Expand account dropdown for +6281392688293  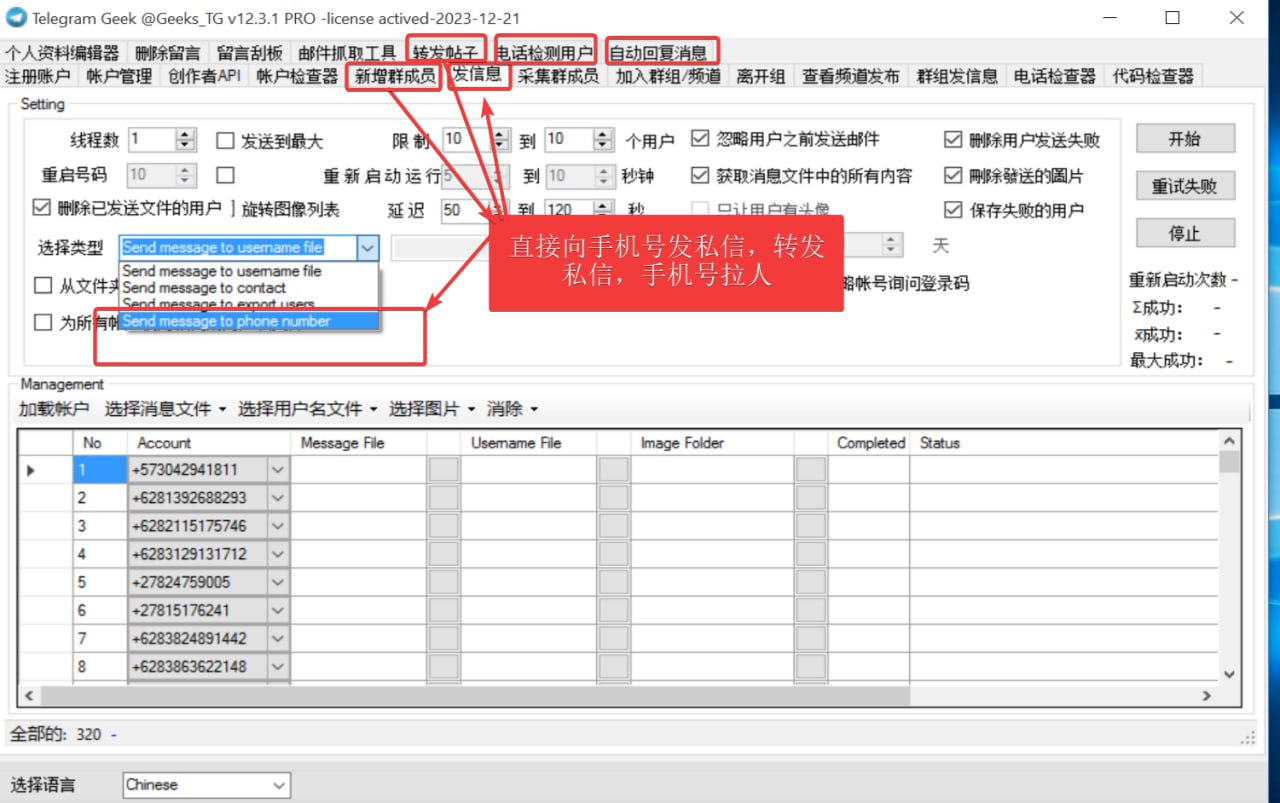pos(278,497)
